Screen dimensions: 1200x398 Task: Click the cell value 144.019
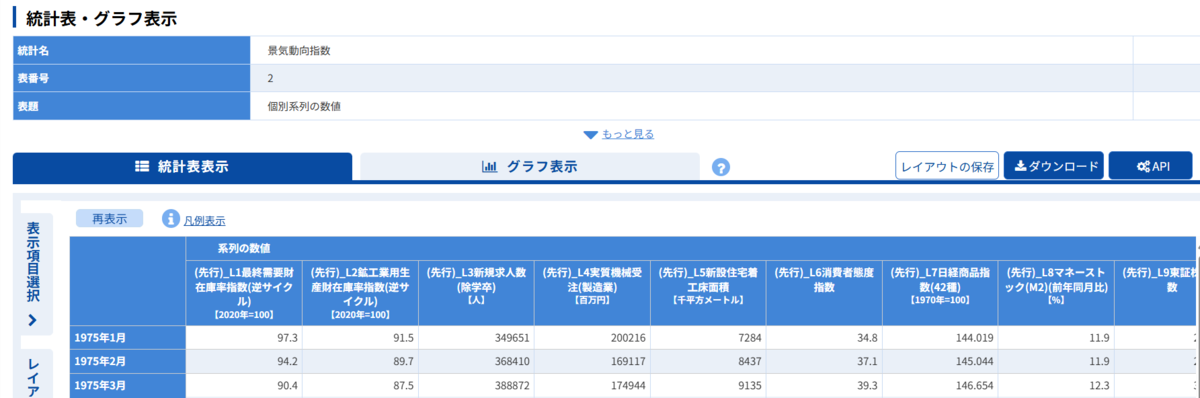(973, 338)
